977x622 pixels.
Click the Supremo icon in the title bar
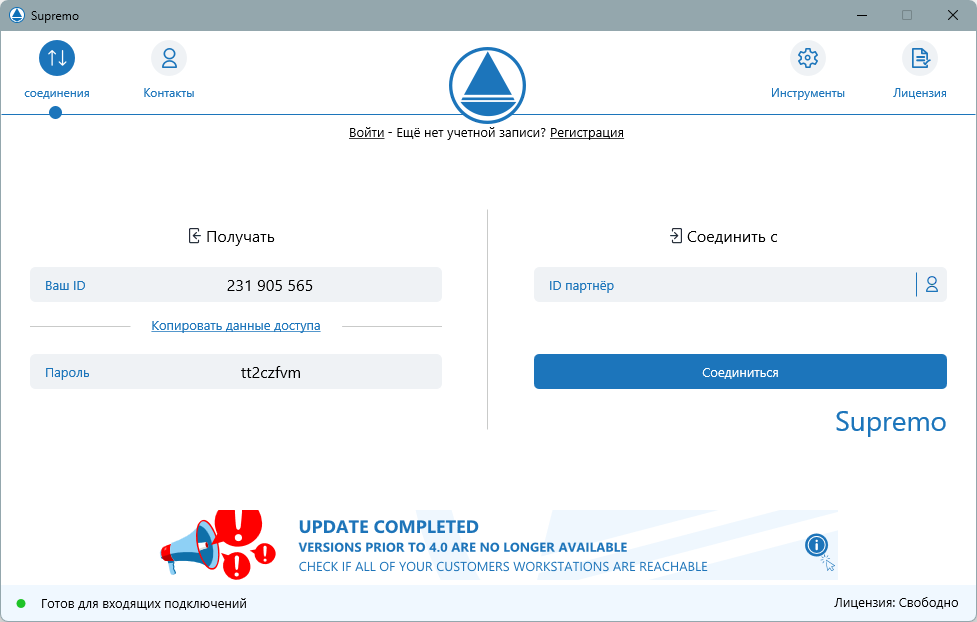(x=17, y=15)
